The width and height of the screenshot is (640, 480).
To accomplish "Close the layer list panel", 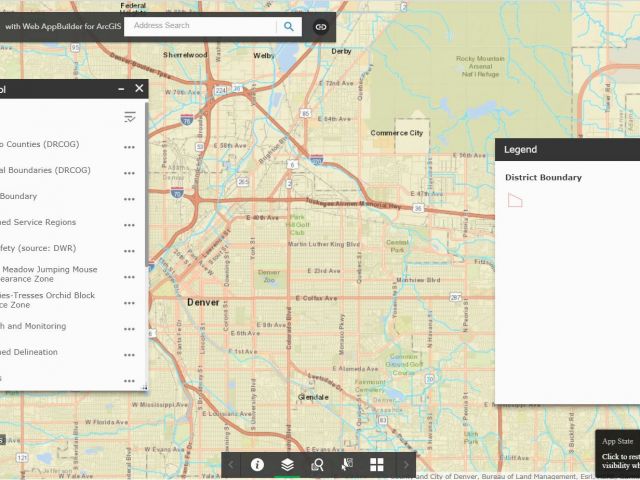I will (x=139, y=89).
